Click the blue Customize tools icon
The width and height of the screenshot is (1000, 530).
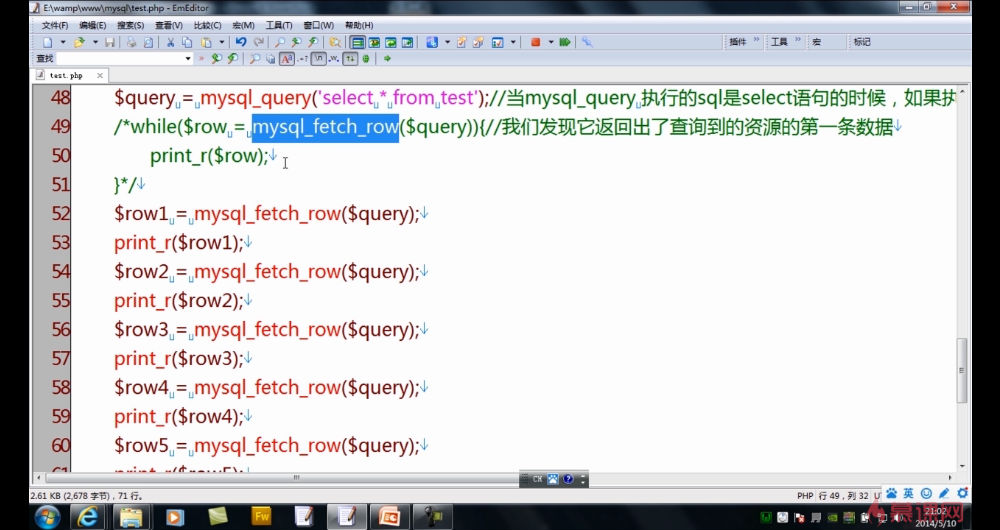click(587, 42)
